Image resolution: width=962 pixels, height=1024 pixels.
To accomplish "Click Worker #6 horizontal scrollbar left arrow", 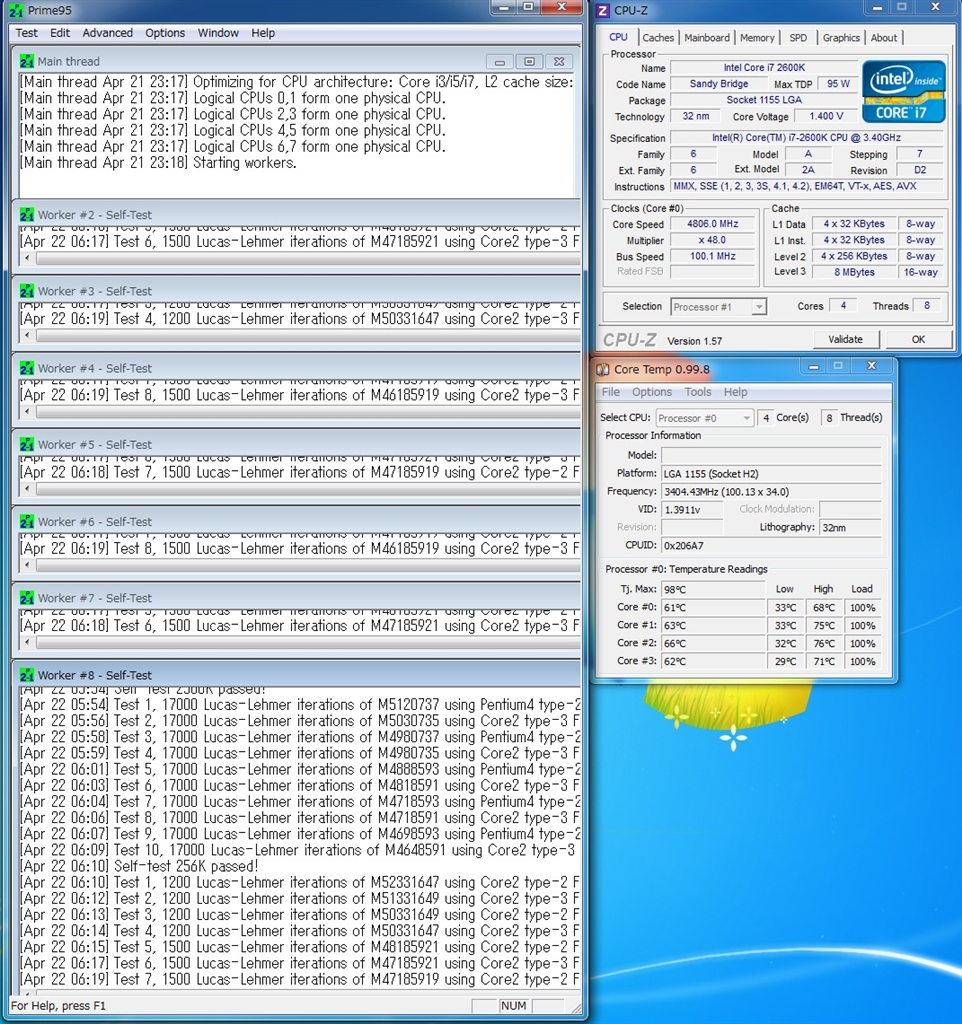I will coord(27,566).
